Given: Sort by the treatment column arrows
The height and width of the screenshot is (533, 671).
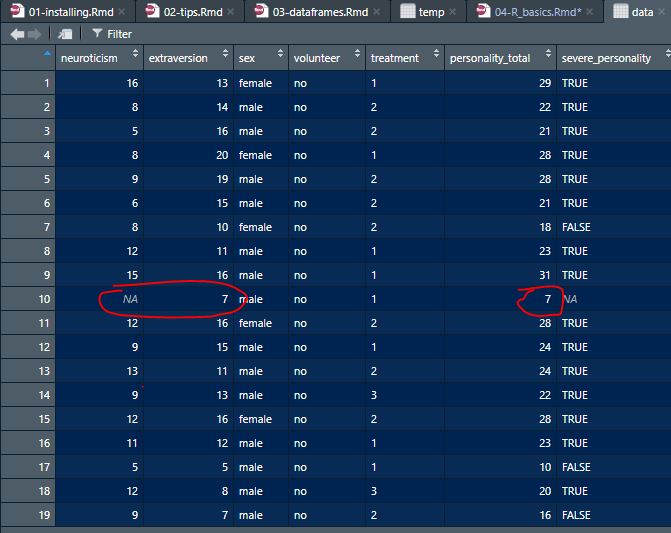Looking at the screenshot, I should point(436,54).
